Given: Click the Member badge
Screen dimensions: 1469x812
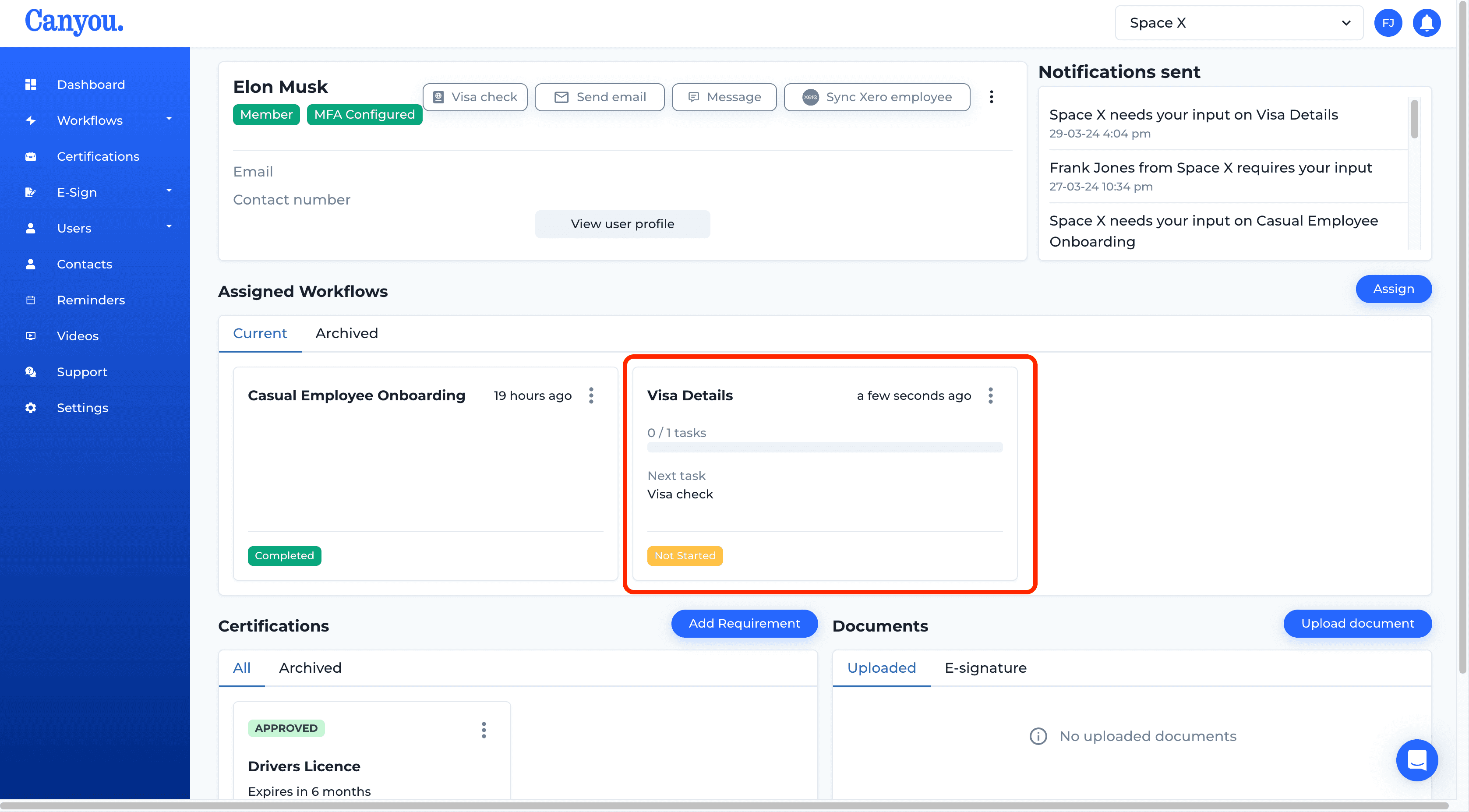Looking at the screenshot, I should tap(266, 115).
